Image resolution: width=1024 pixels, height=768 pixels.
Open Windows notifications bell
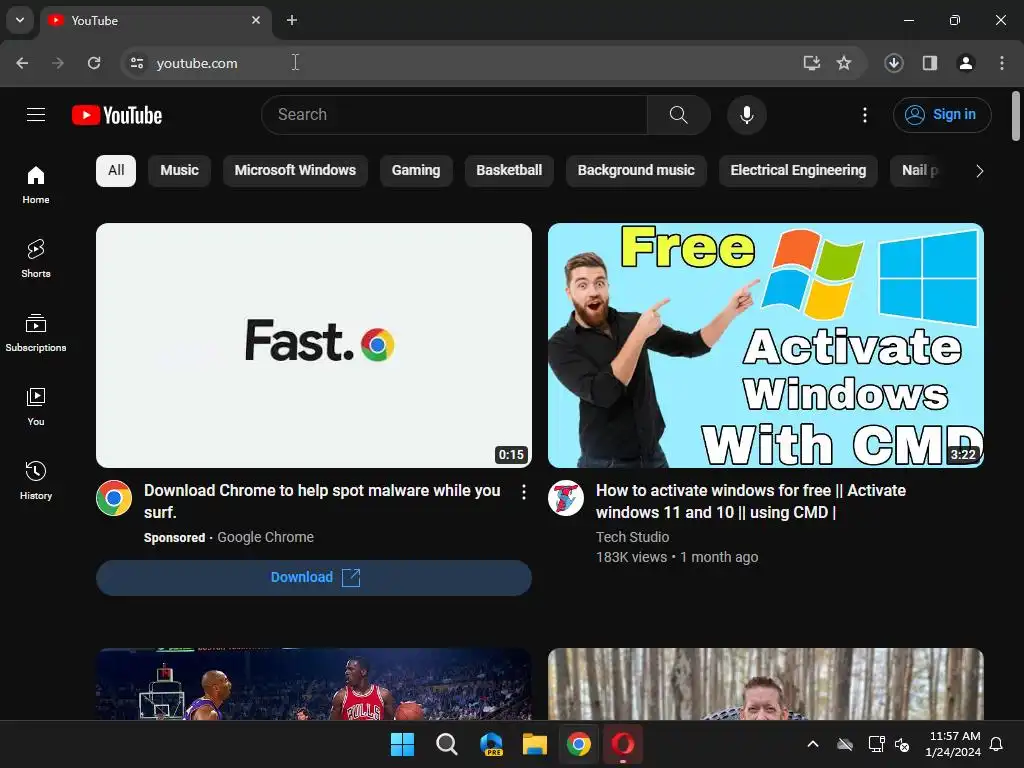click(x=997, y=744)
